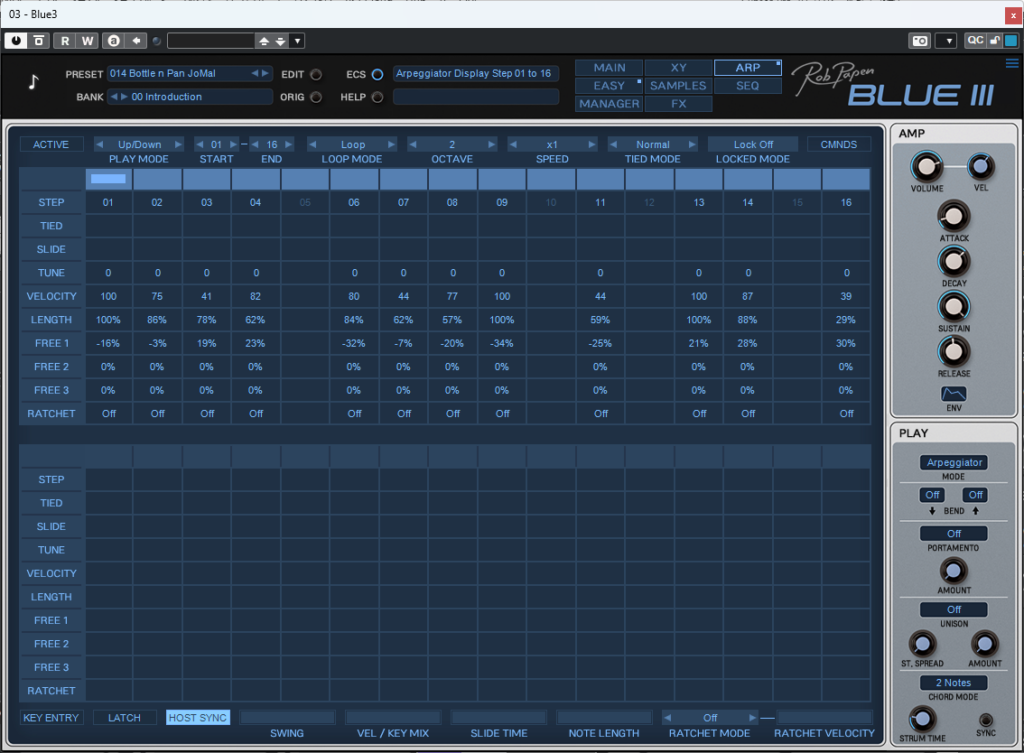The image size is (1024, 753).
Task: Open the Blue III hamburger menu icon
Action: click(x=1012, y=63)
